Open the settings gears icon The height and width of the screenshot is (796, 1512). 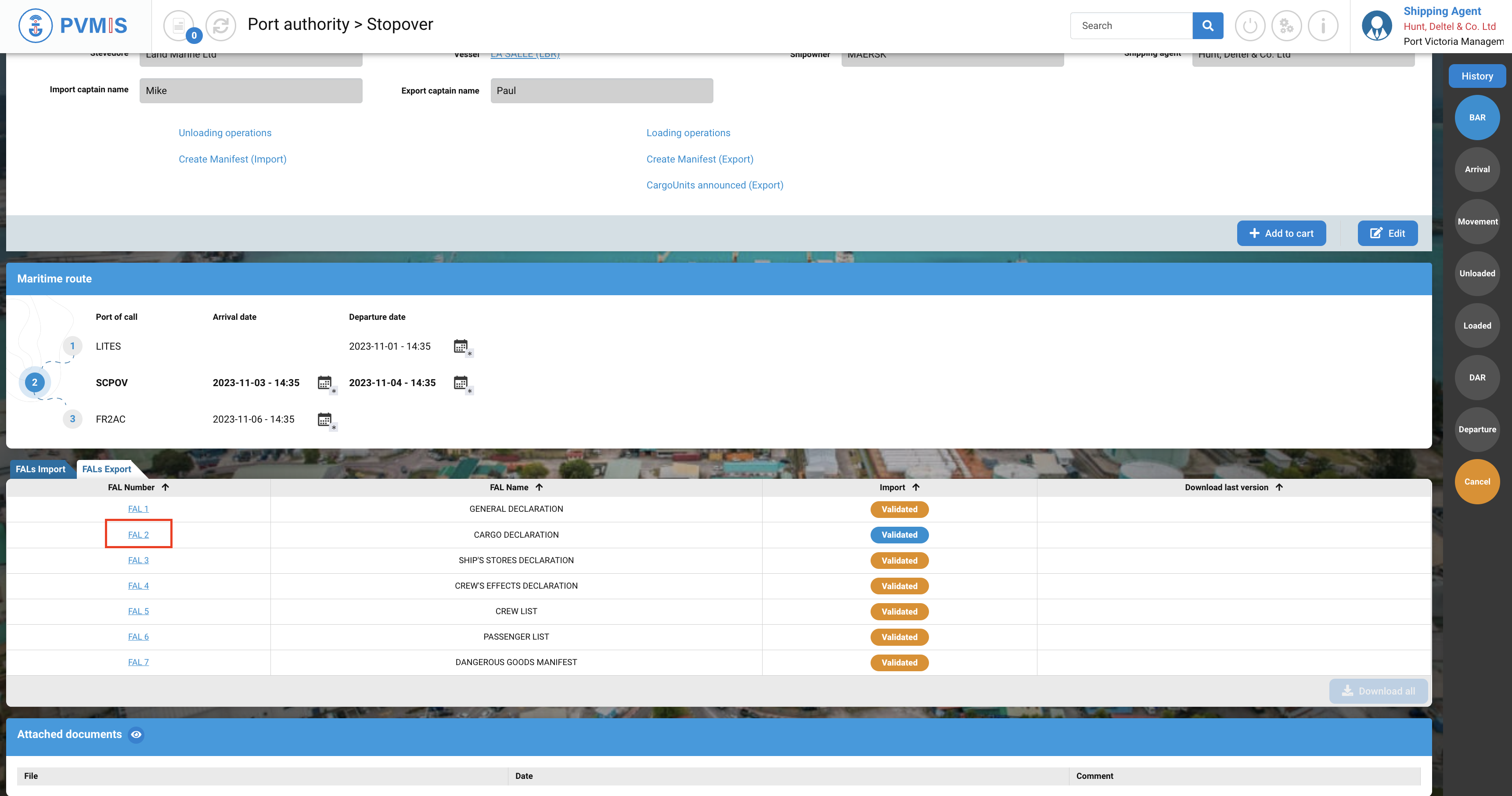click(1286, 26)
